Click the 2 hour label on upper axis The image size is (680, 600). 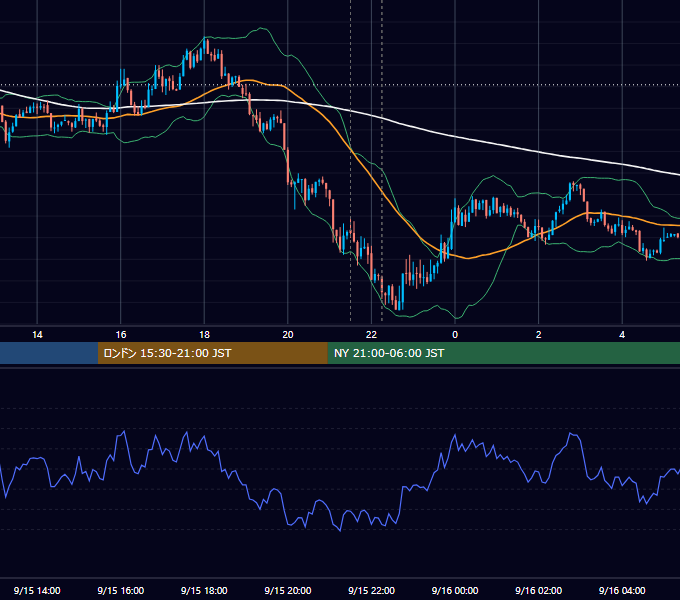coord(539,335)
